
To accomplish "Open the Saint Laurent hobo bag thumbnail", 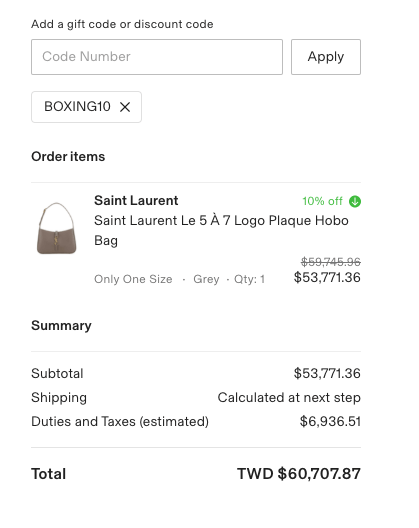I will pyautogui.click(x=57, y=228).
